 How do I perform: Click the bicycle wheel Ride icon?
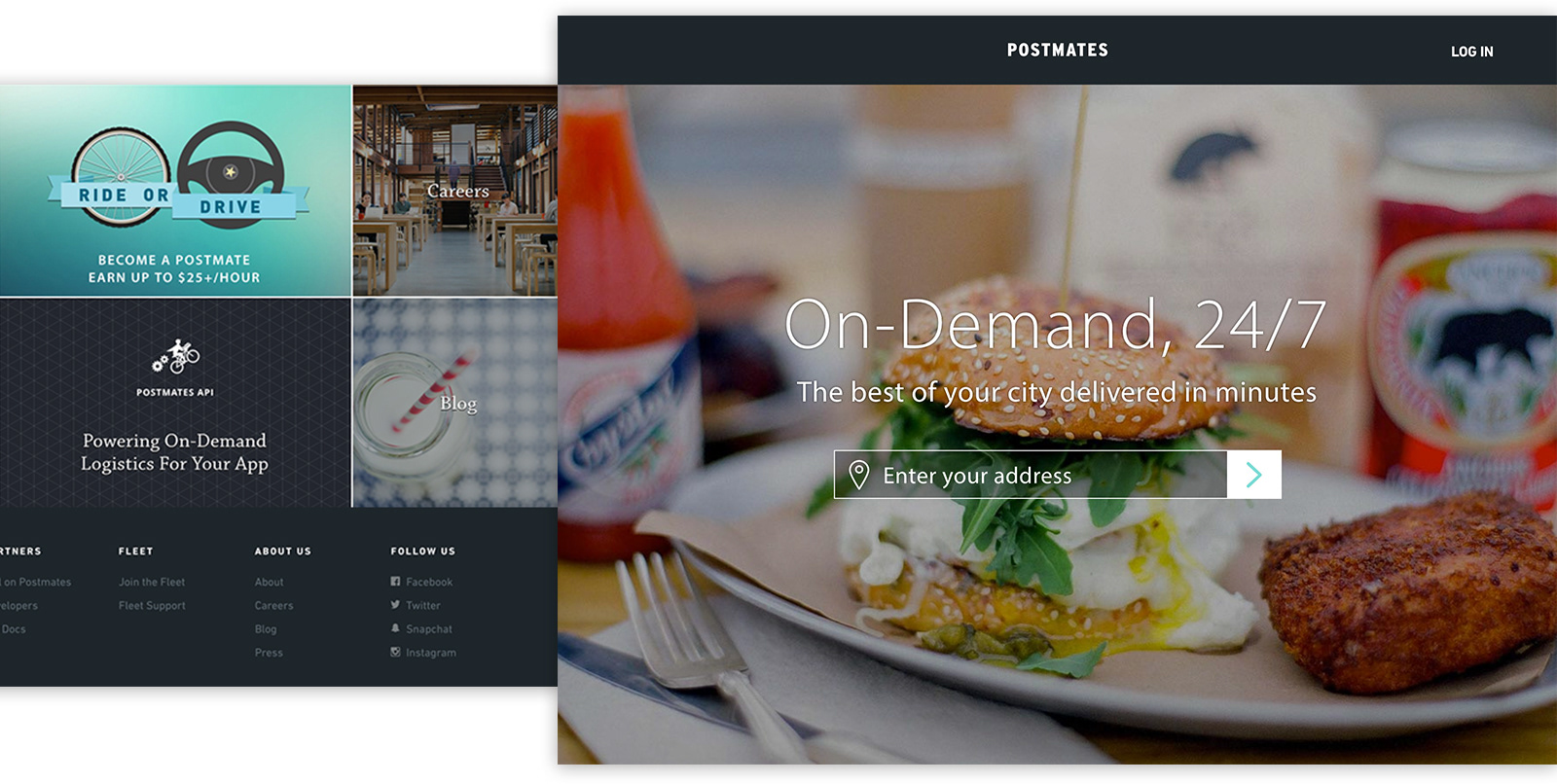[x=121, y=177]
